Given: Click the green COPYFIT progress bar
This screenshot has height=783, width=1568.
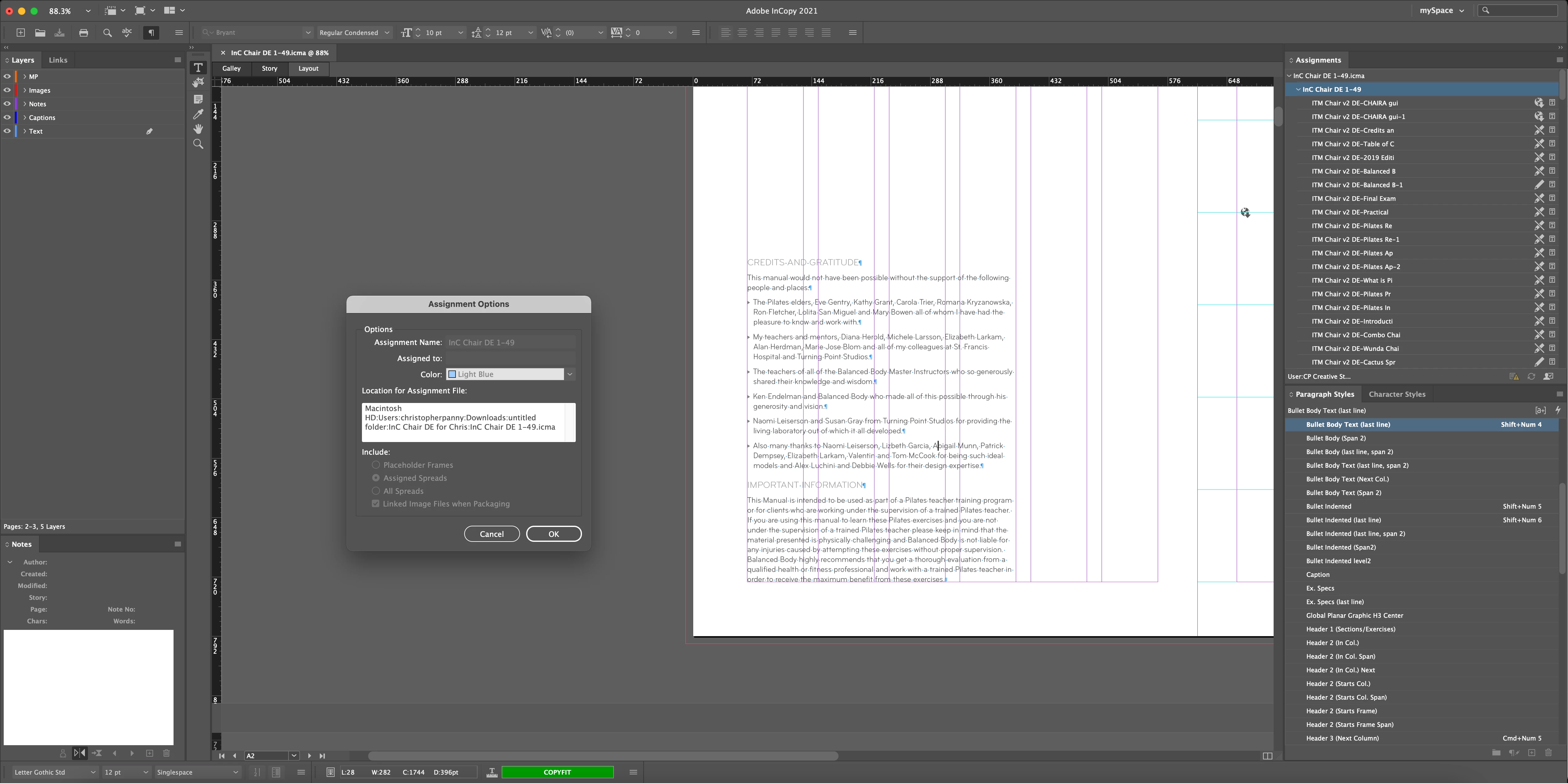Looking at the screenshot, I should 557,772.
